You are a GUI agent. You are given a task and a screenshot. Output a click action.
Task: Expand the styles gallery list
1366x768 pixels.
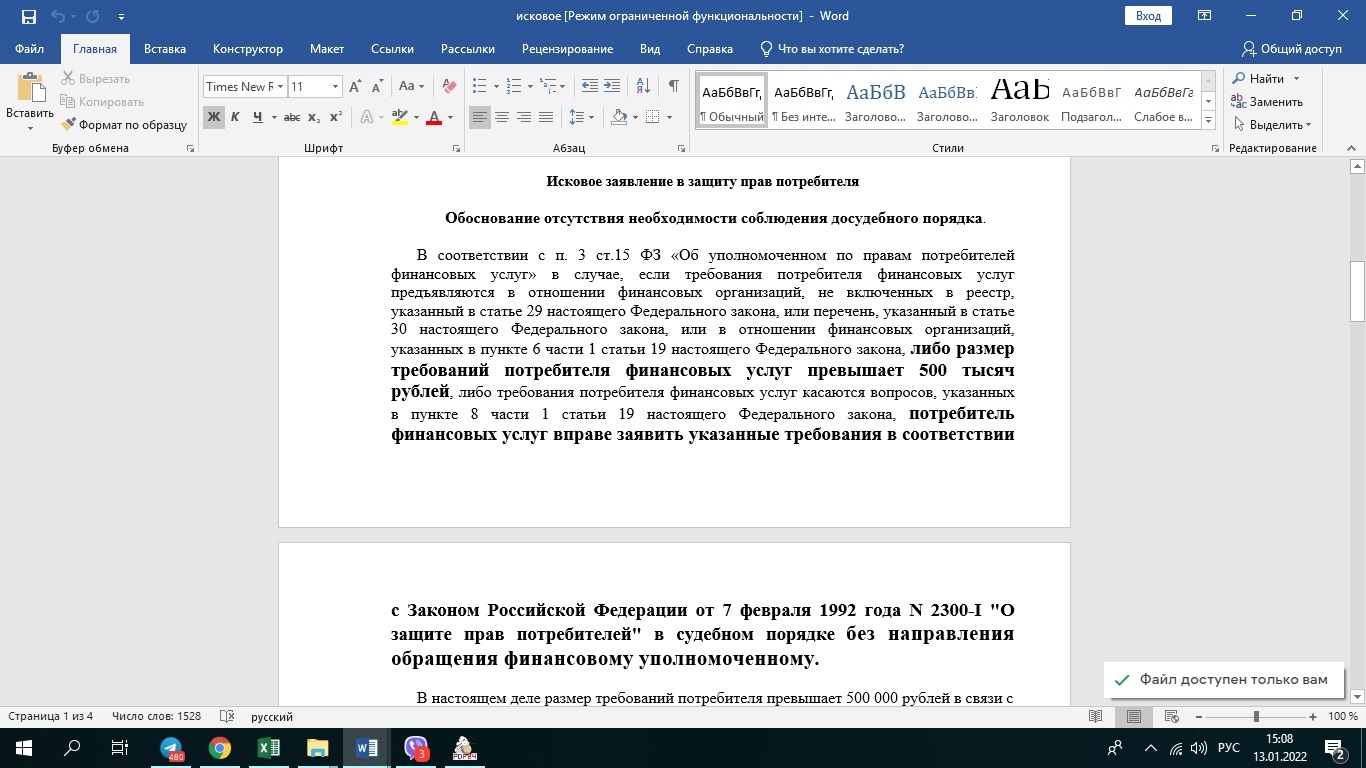pos(1208,121)
